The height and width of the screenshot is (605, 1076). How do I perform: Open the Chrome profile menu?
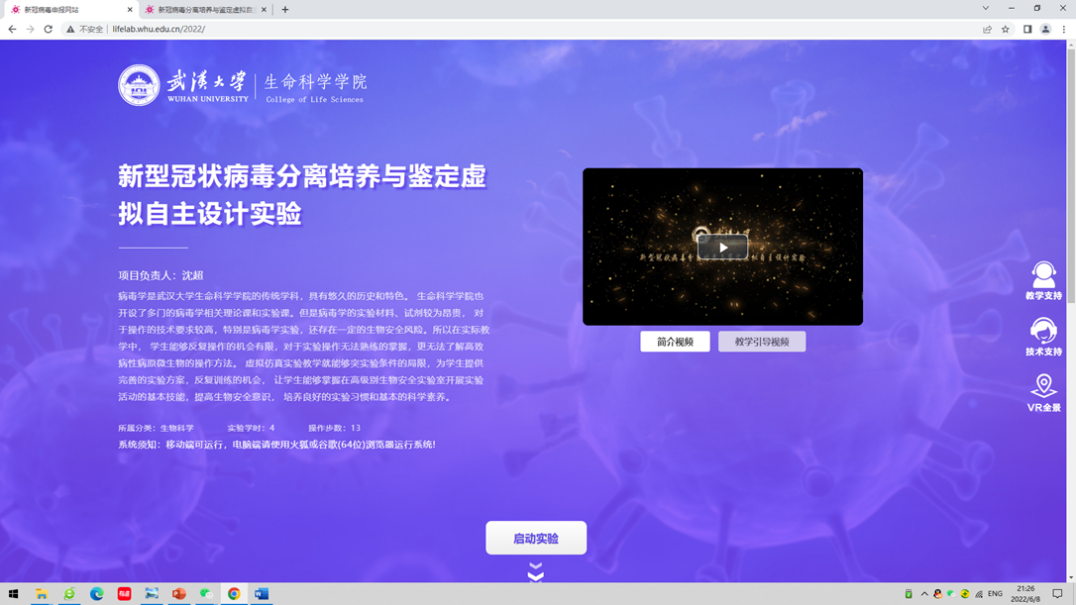tap(1045, 29)
